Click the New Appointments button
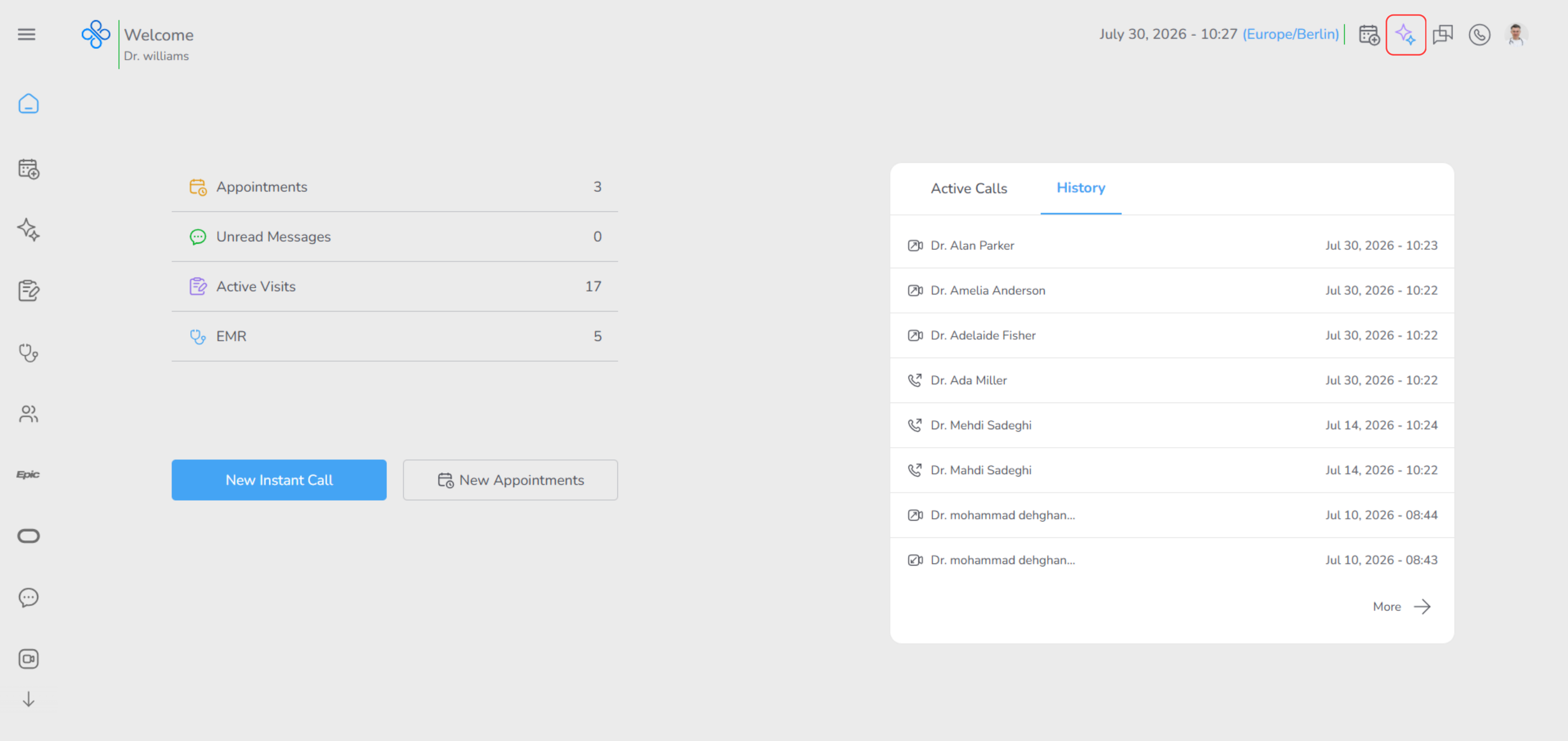The width and height of the screenshot is (1568, 741). click(x=510, y=480)
